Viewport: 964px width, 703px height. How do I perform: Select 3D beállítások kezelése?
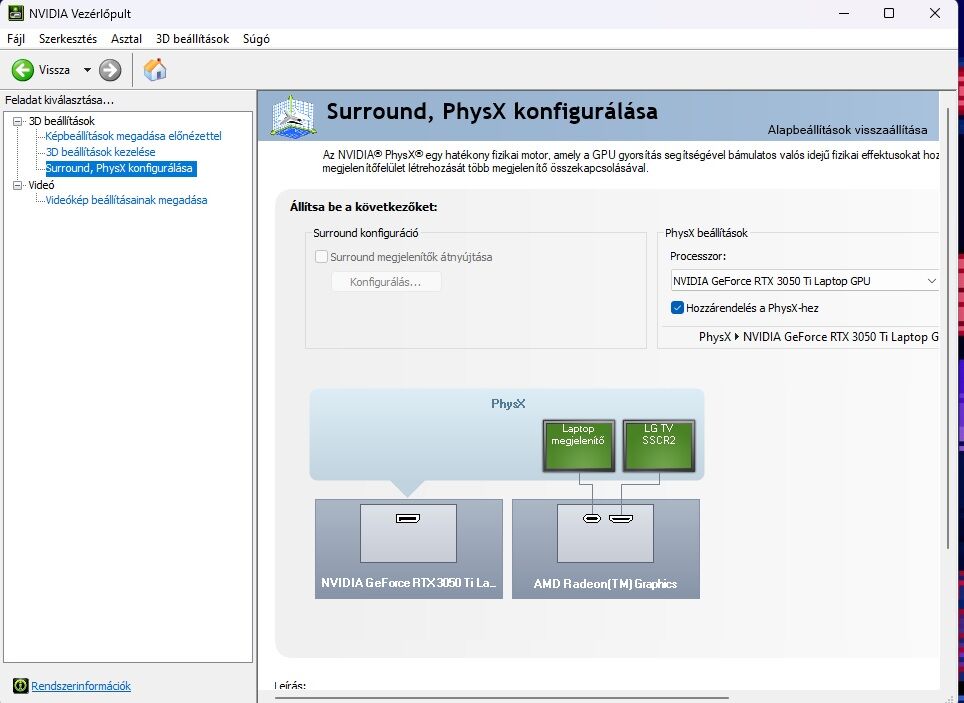[100, 152]
